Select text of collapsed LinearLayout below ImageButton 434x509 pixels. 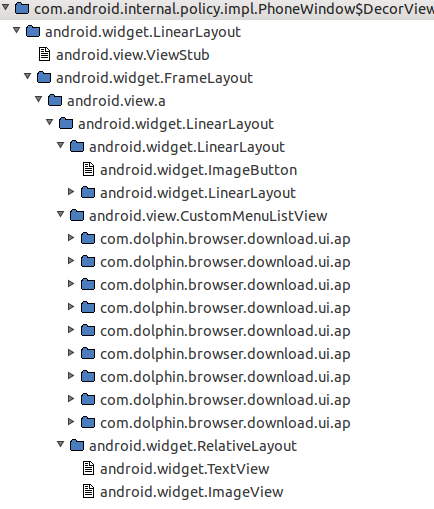coord(198,193)
